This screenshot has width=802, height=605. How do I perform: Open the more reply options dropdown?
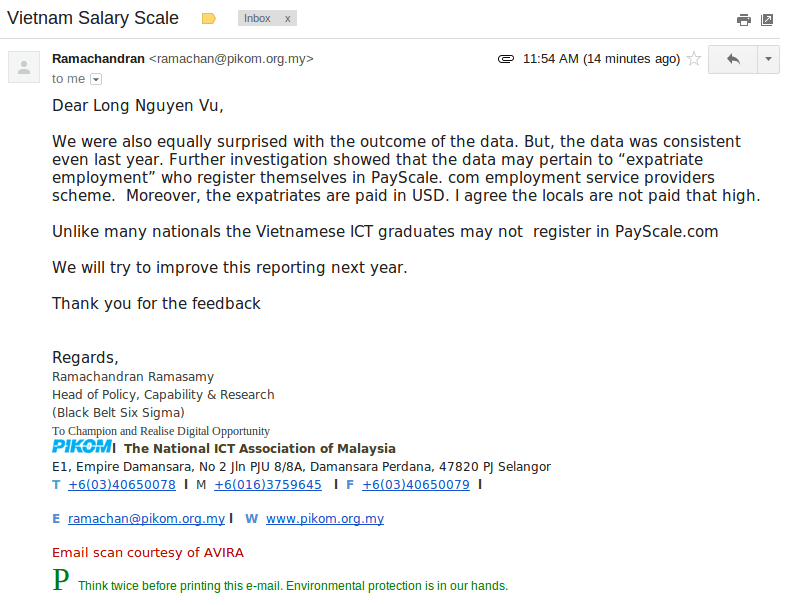click(768, 59)
